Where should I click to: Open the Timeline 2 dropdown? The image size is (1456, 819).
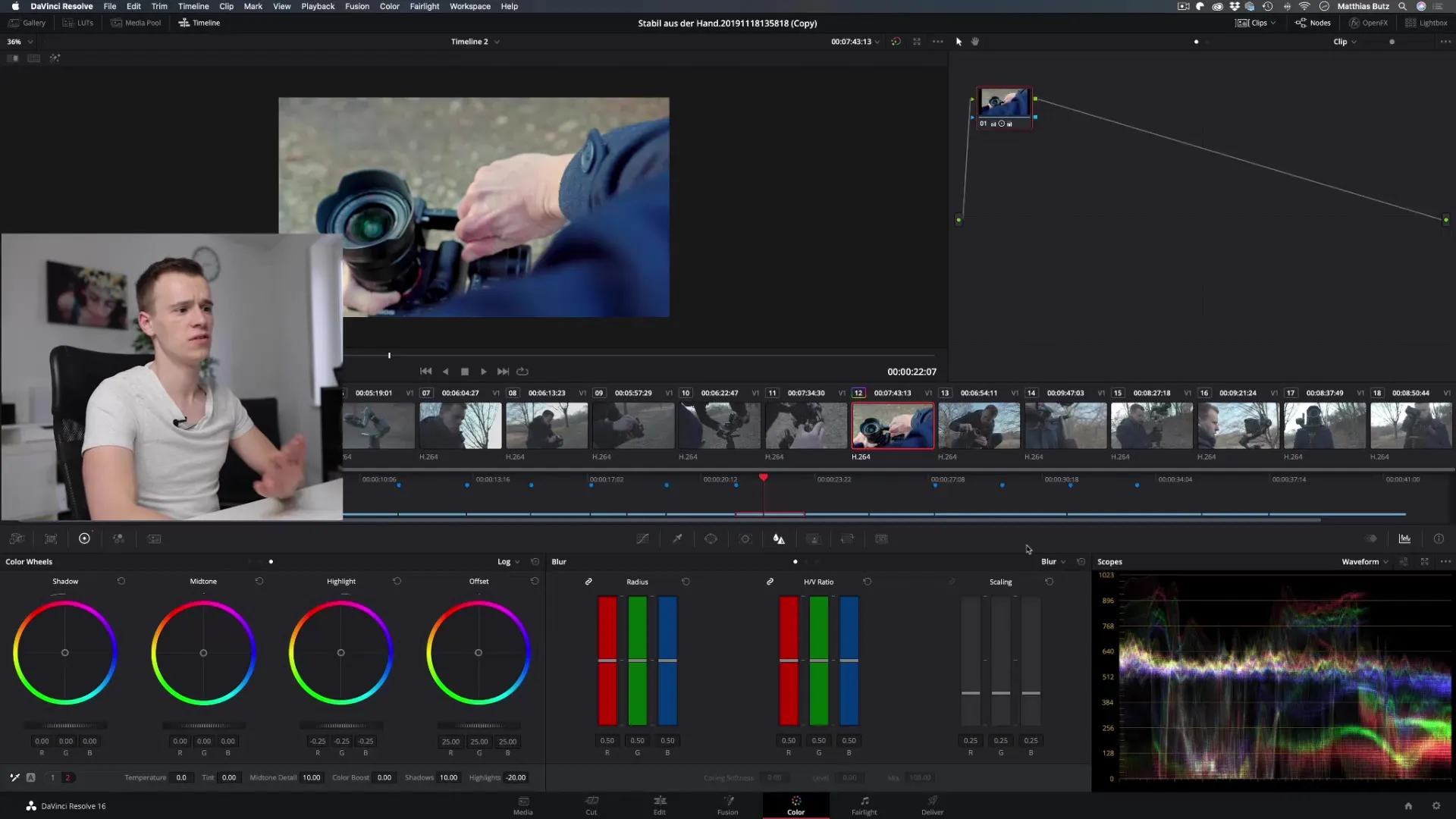(x=475, y=42)
